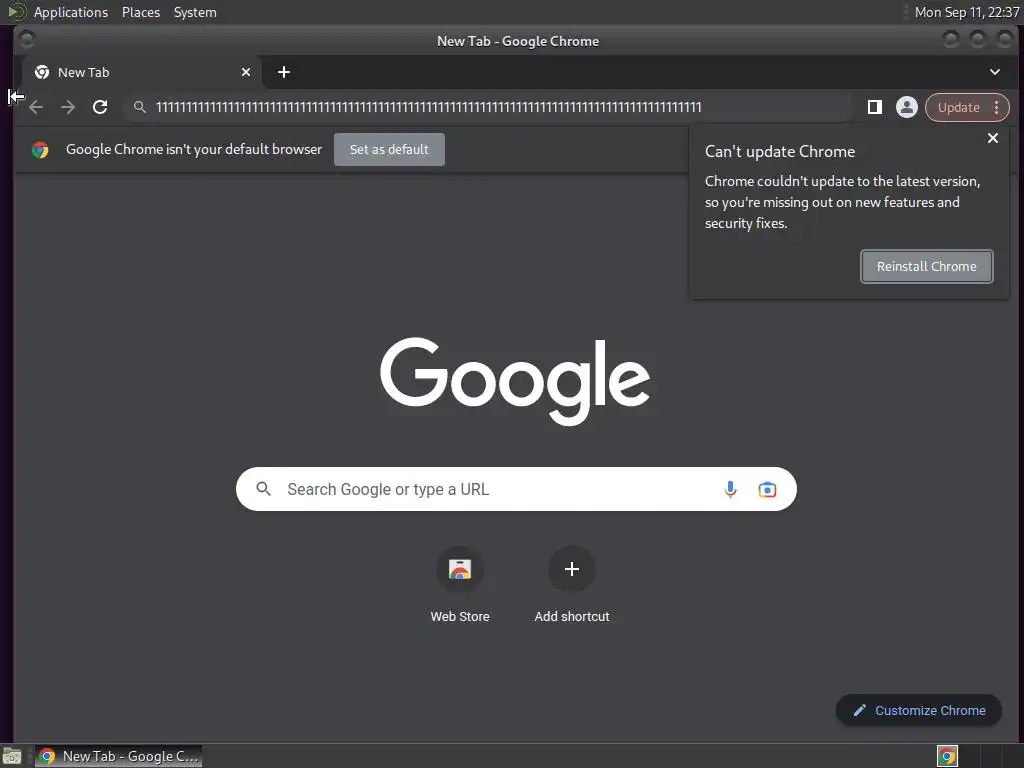Screen dimensions: 1024x768
Task: Close the New Tab tab
Action: (246, 72)
